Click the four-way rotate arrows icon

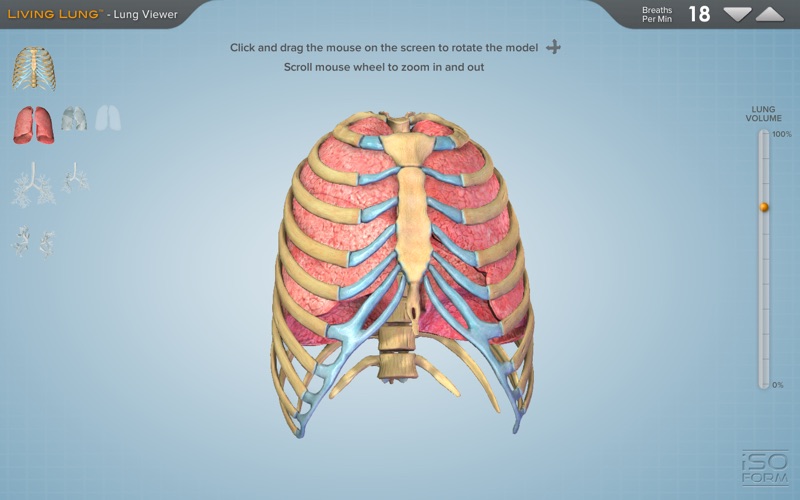click(x=554, y=47)
